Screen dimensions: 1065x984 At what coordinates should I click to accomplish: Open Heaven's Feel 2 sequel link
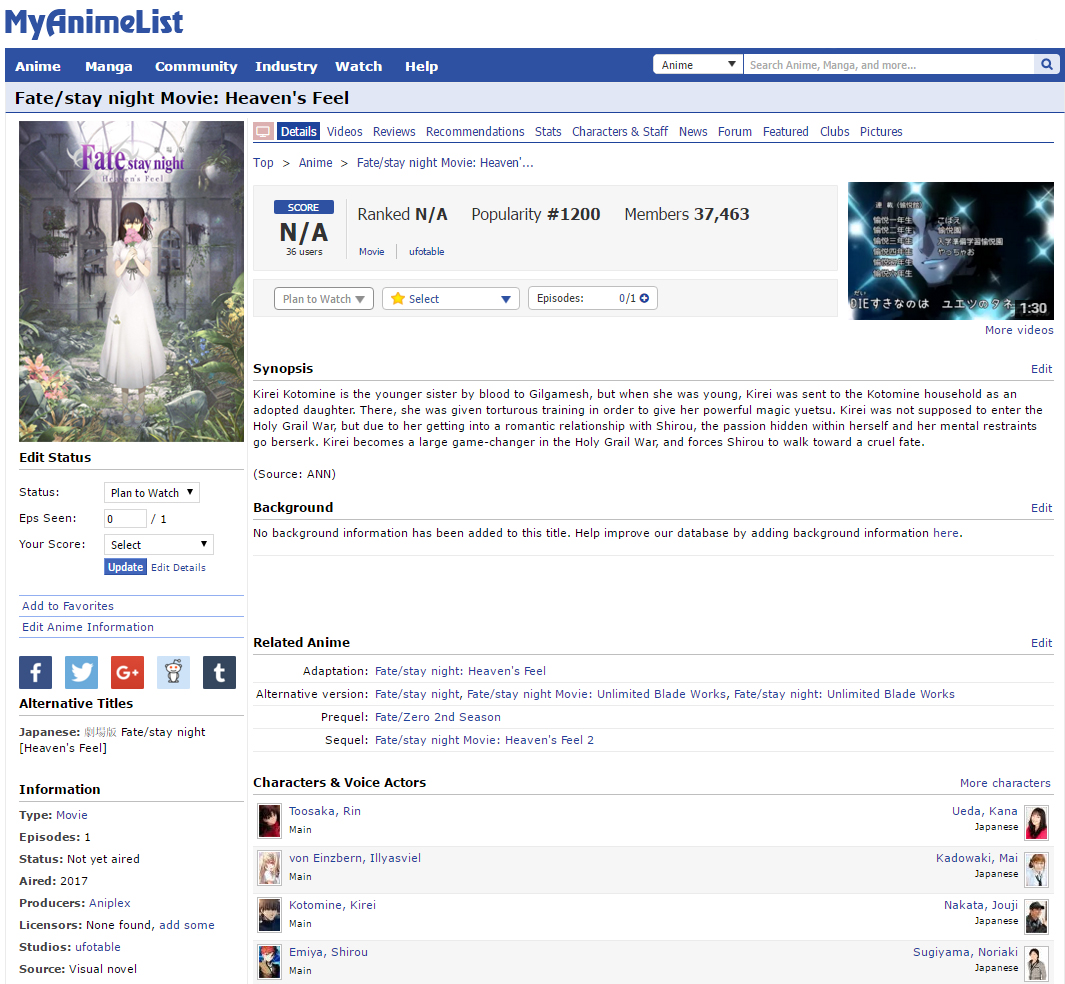tap(484, 740)
